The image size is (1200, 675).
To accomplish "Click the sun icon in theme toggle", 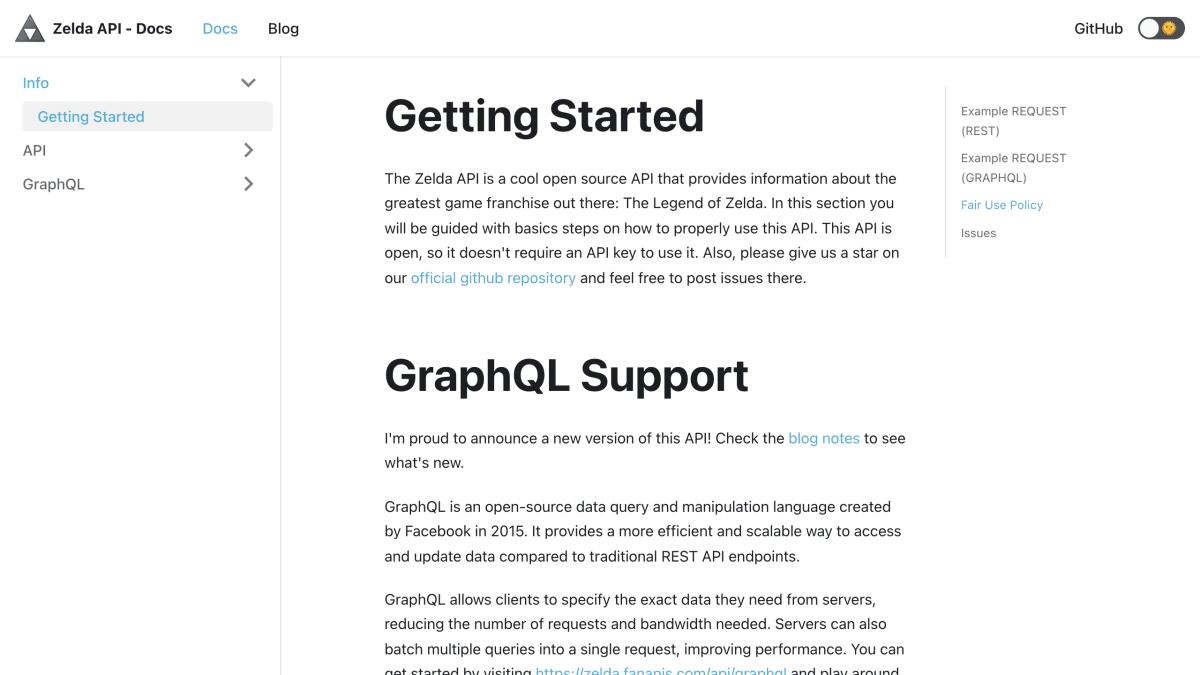I will click(x=1169, y=28).
